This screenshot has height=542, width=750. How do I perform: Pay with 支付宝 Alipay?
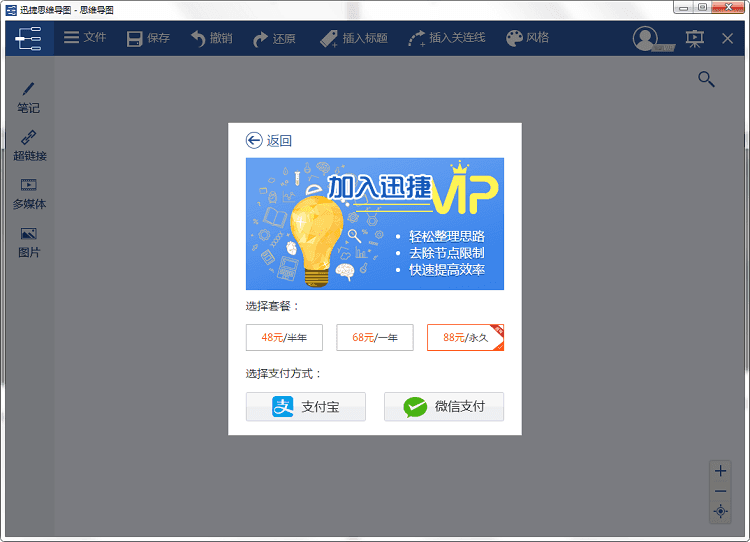point(306,407)
